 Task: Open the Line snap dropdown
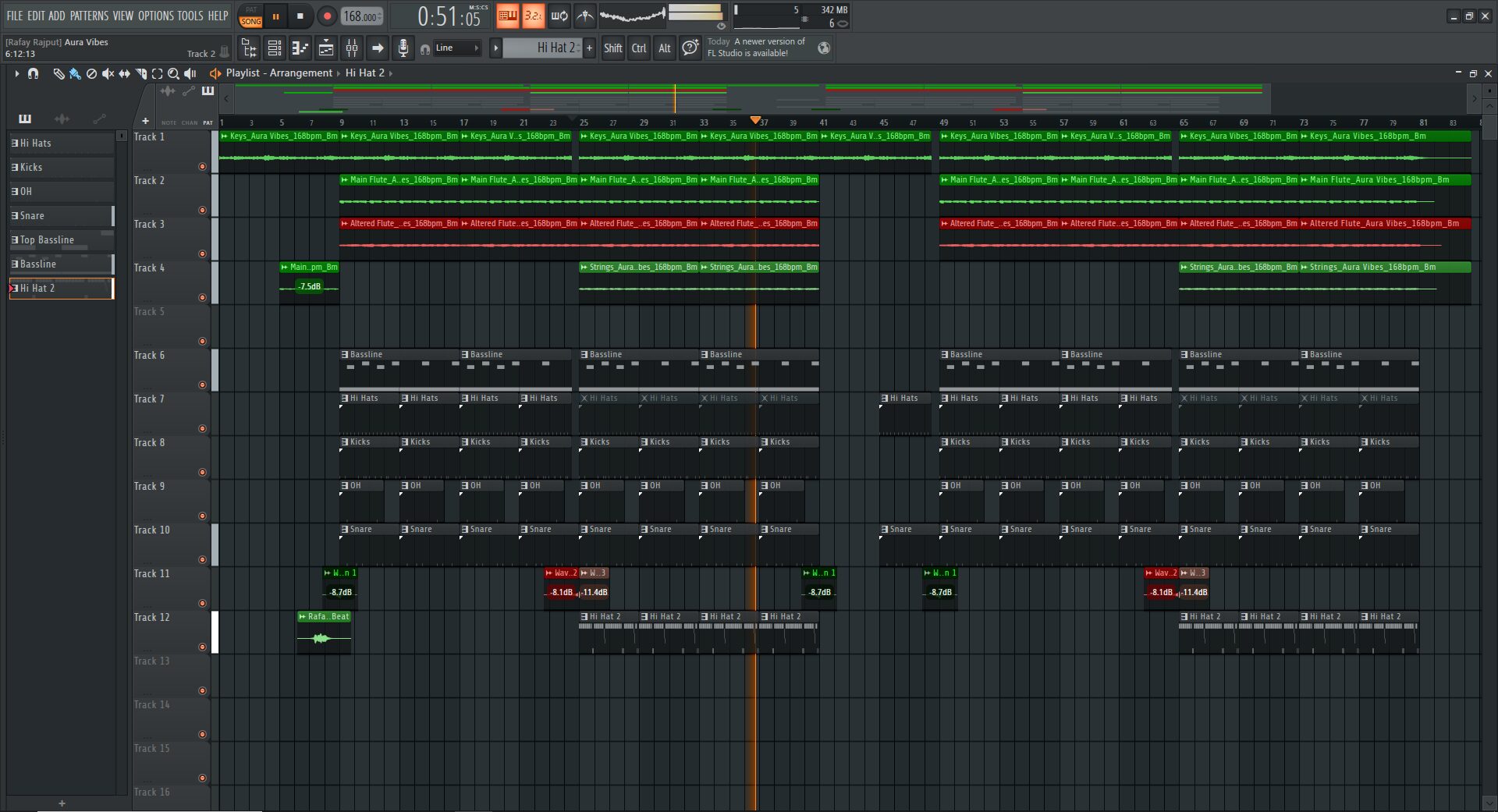pos(457,48)
